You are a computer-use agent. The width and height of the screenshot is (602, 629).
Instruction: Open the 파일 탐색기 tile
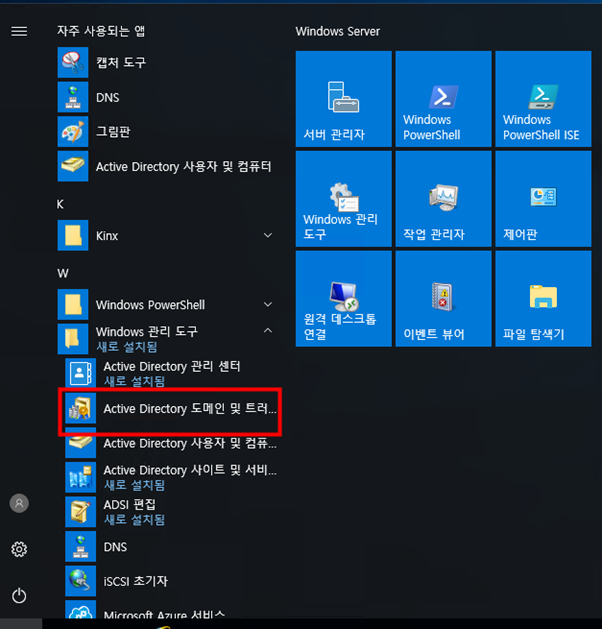543,298
